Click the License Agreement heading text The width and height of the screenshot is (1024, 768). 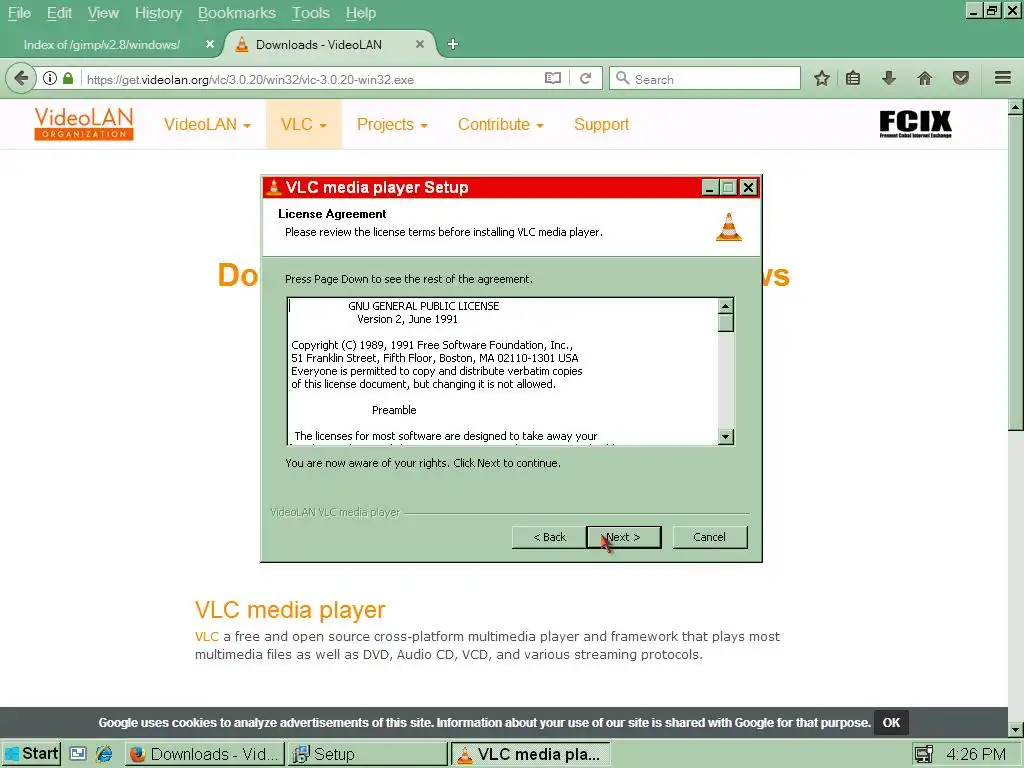(332, 214)
